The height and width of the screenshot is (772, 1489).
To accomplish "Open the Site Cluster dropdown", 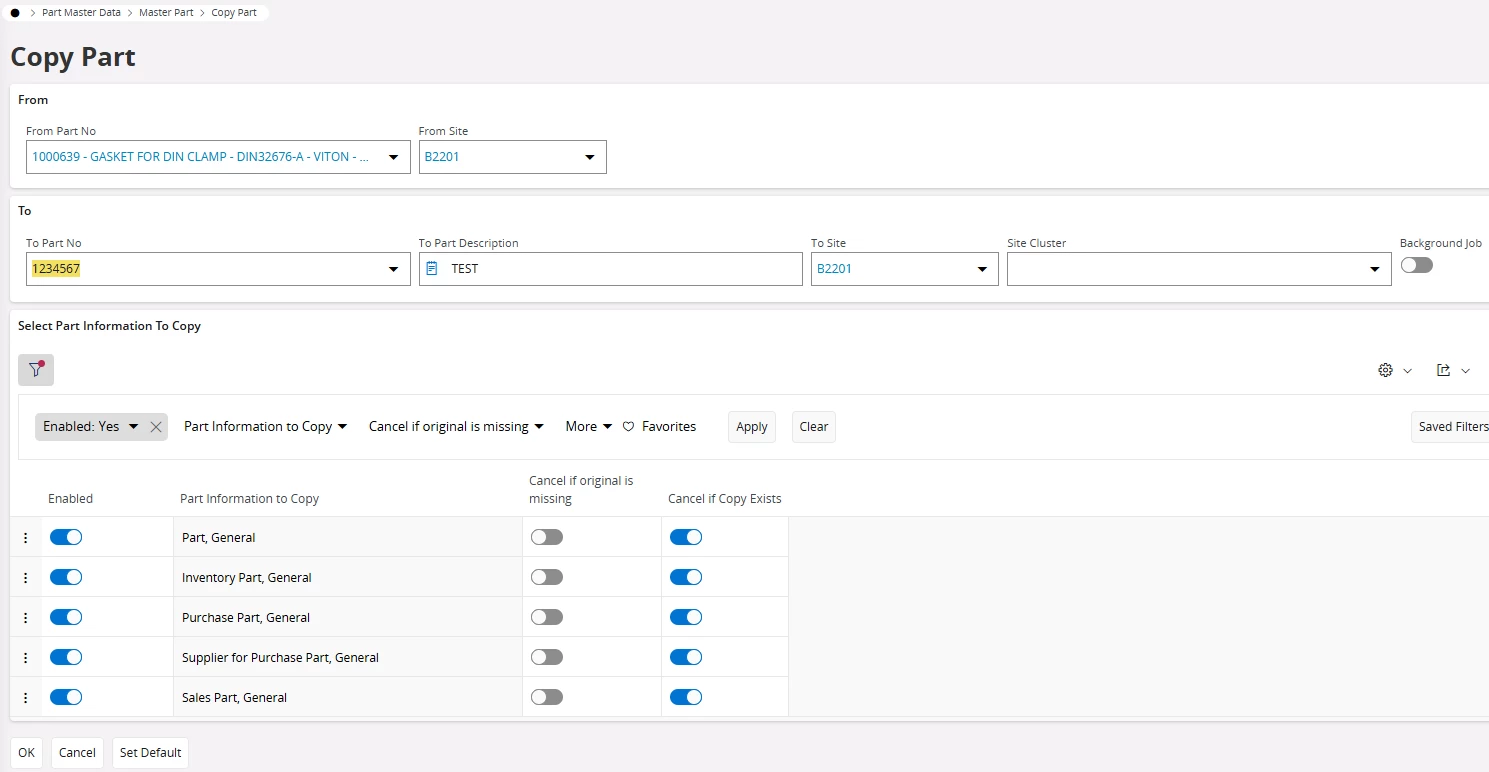I will (1374, 269).
